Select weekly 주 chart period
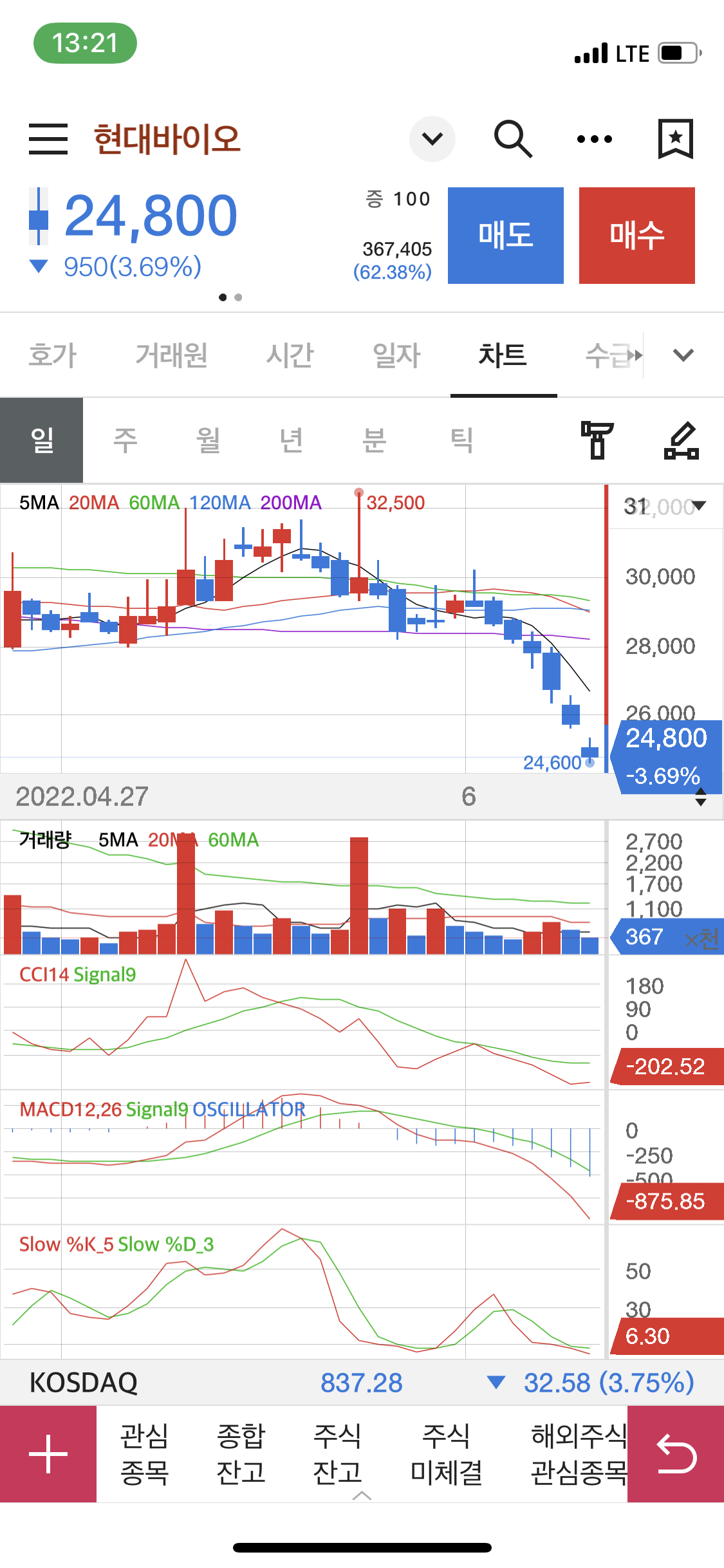Viewport: 724px width, 1568px height. point(125,440)
